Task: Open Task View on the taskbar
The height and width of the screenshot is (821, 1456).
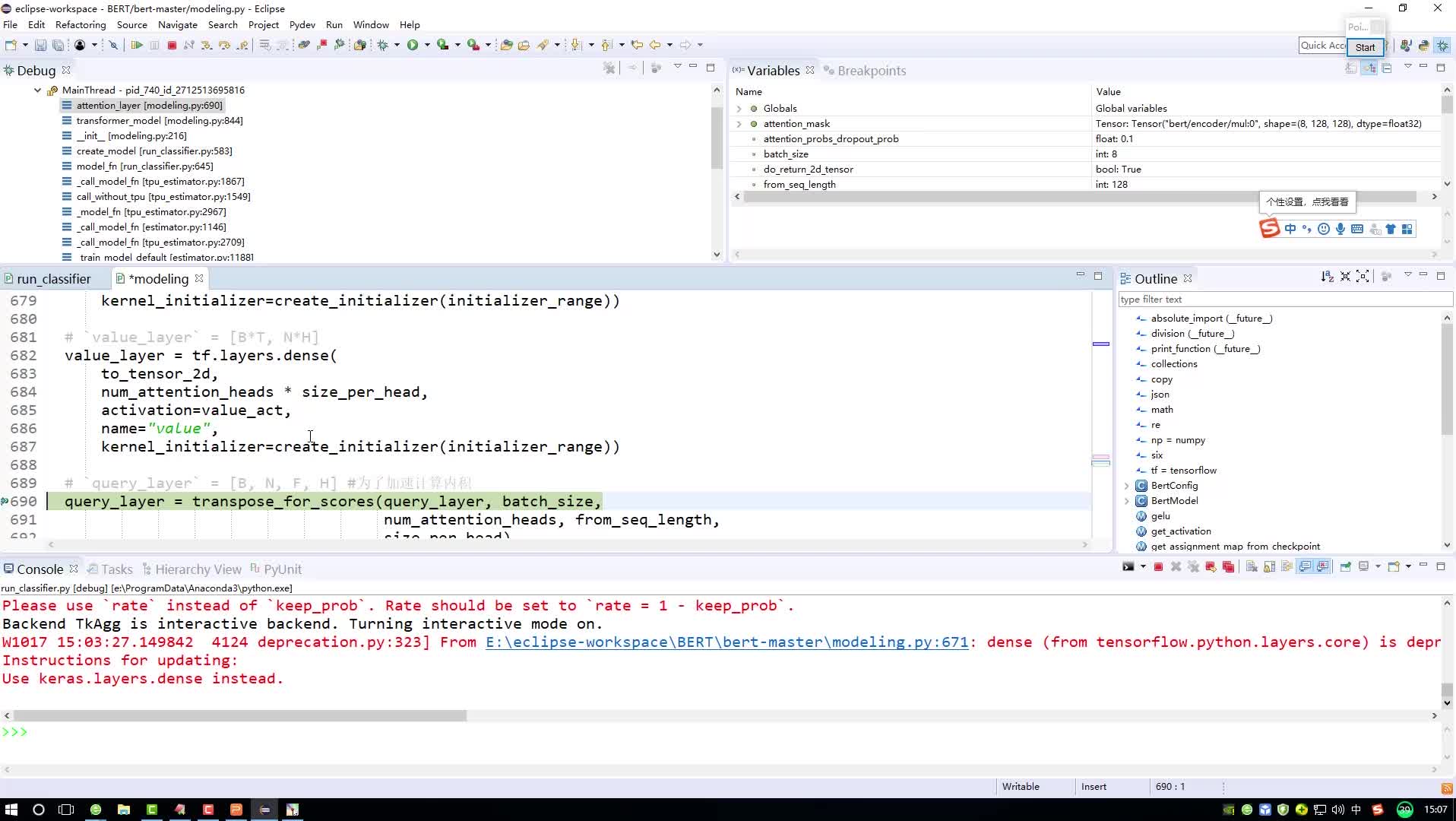Action: coord(67,810)
